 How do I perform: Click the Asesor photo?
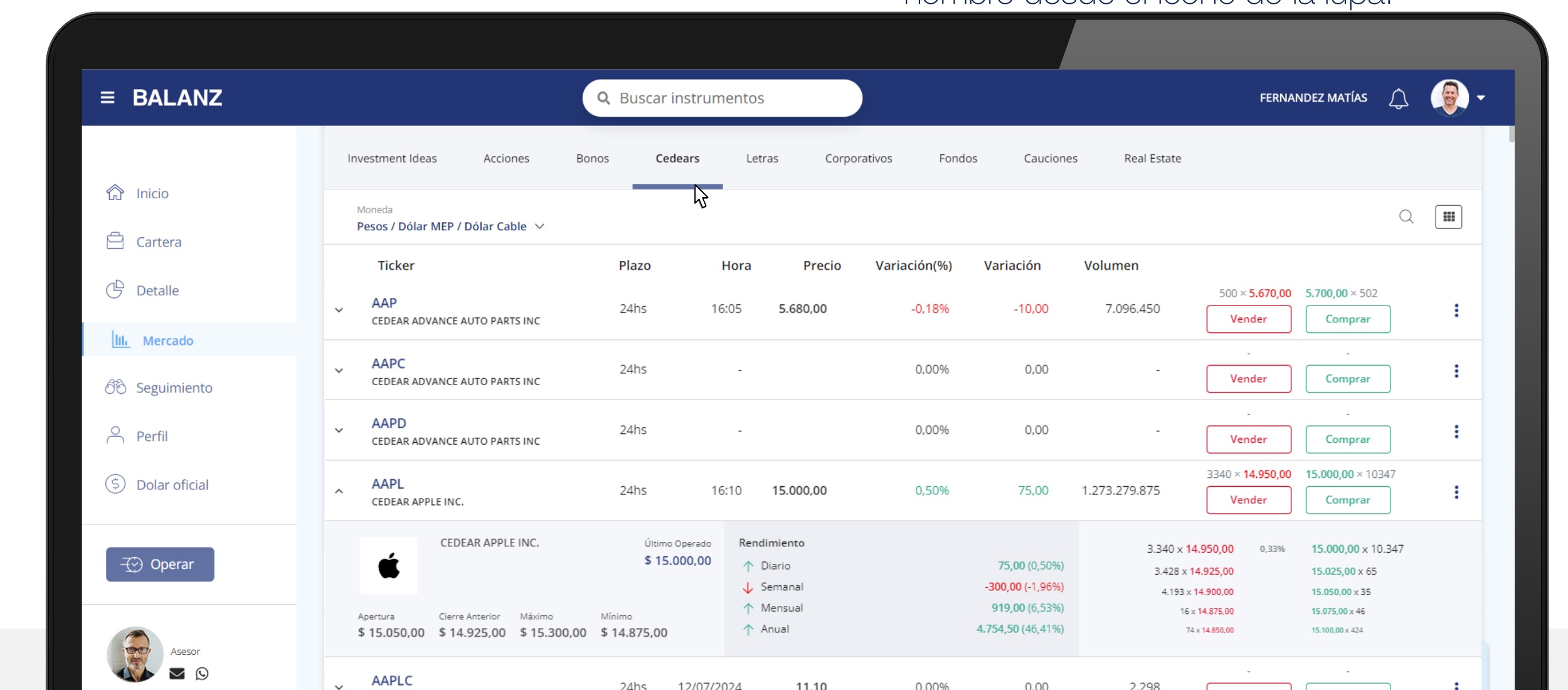click(135, 654)
